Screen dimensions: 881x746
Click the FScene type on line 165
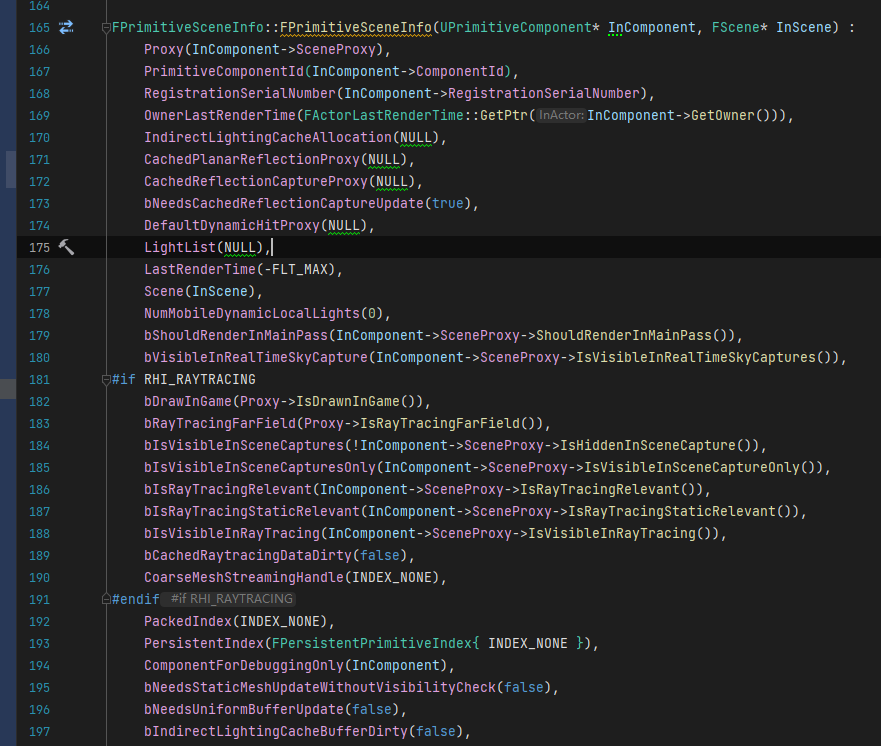click(735, 28)
